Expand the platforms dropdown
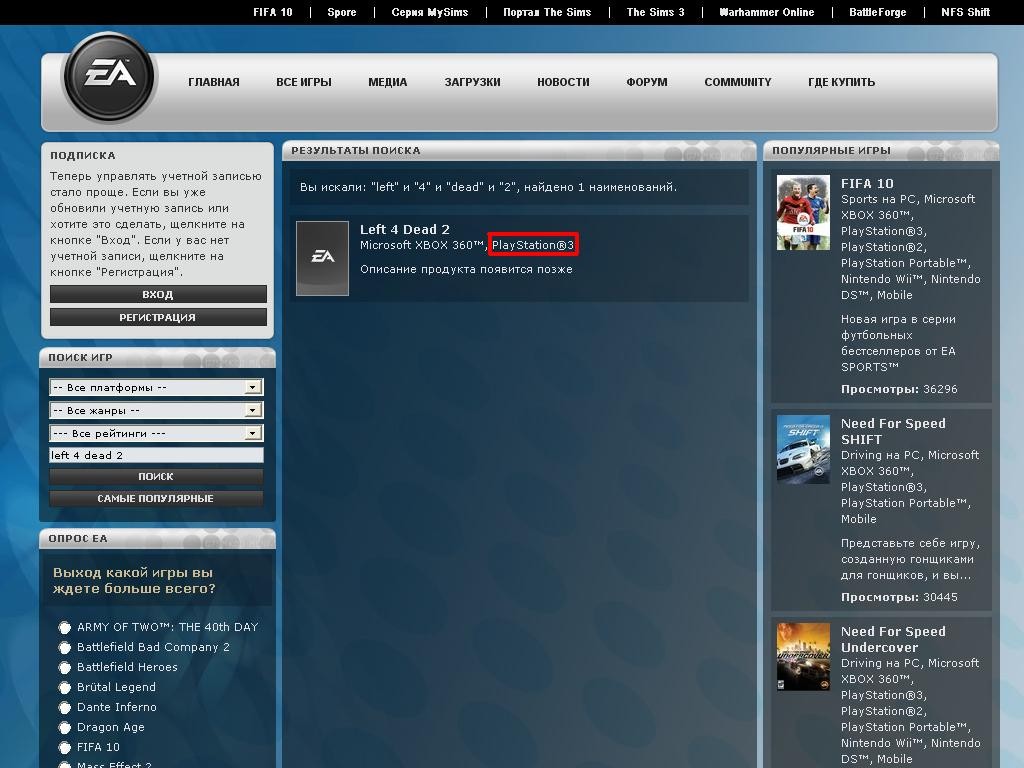1024x768 pixels. tap(156, 387)
